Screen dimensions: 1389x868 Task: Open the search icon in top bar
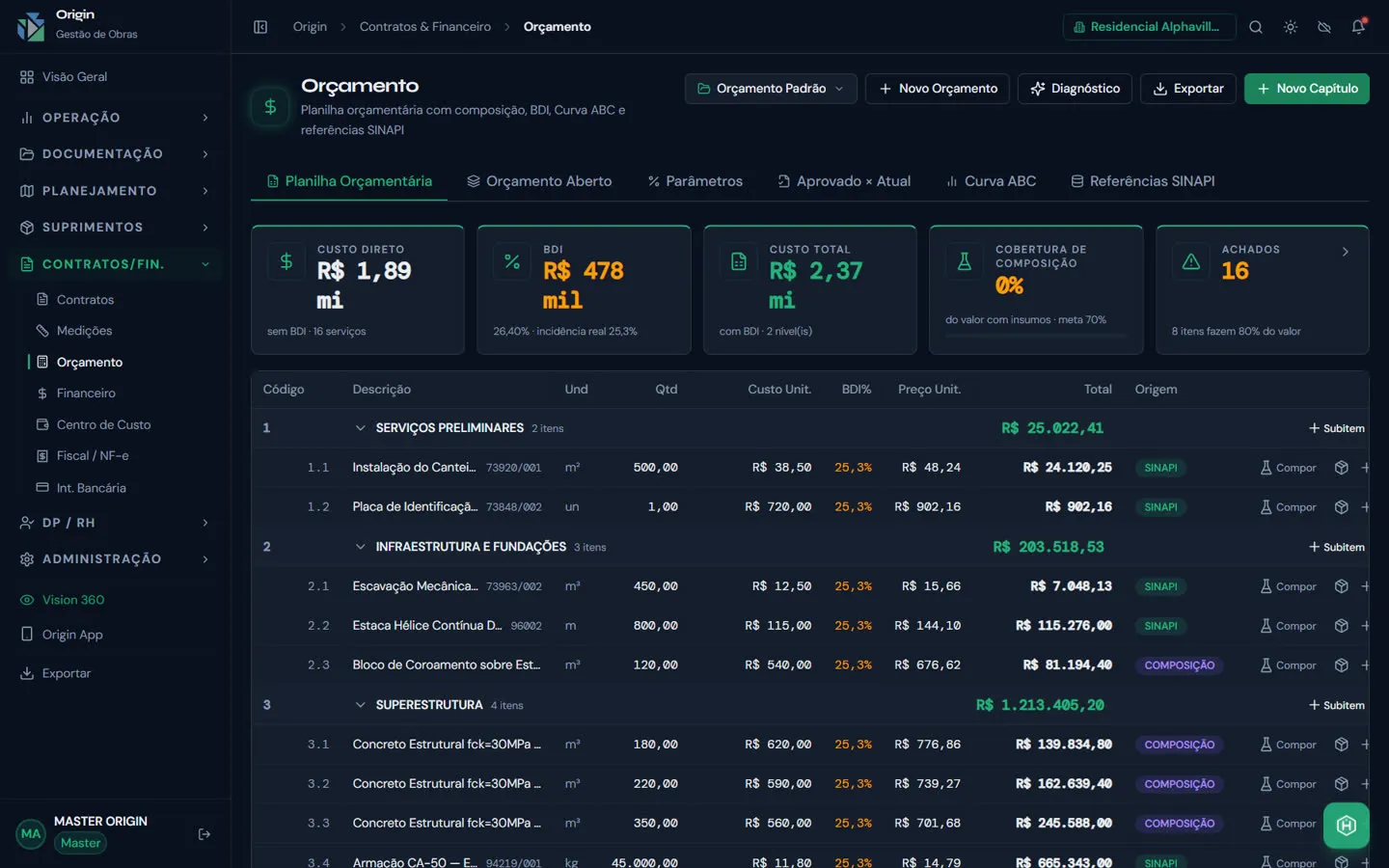(x=1256, y=27)
